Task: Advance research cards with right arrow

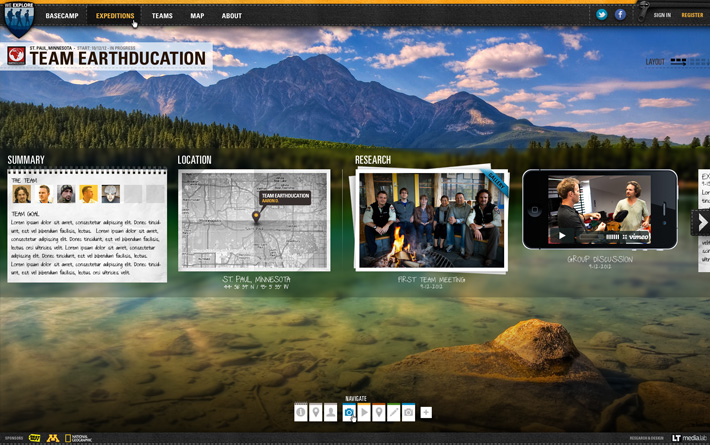Action: [701, 223]
